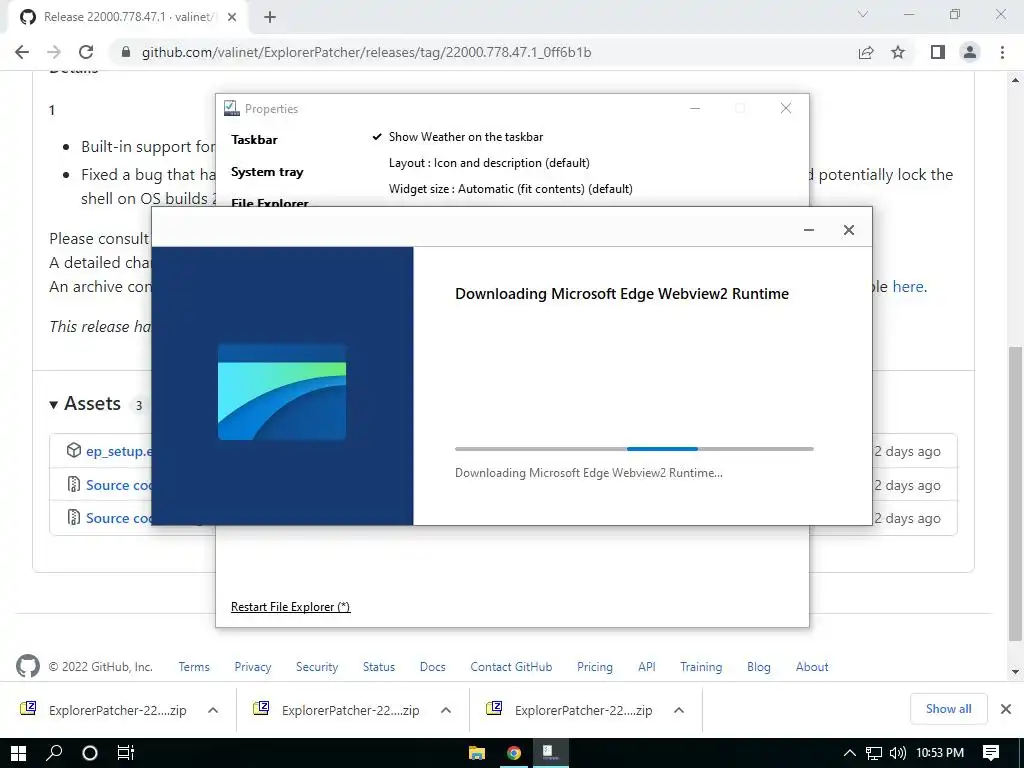Close the Webview2 download dialog

pyautogui.click(x=848, y=230)
